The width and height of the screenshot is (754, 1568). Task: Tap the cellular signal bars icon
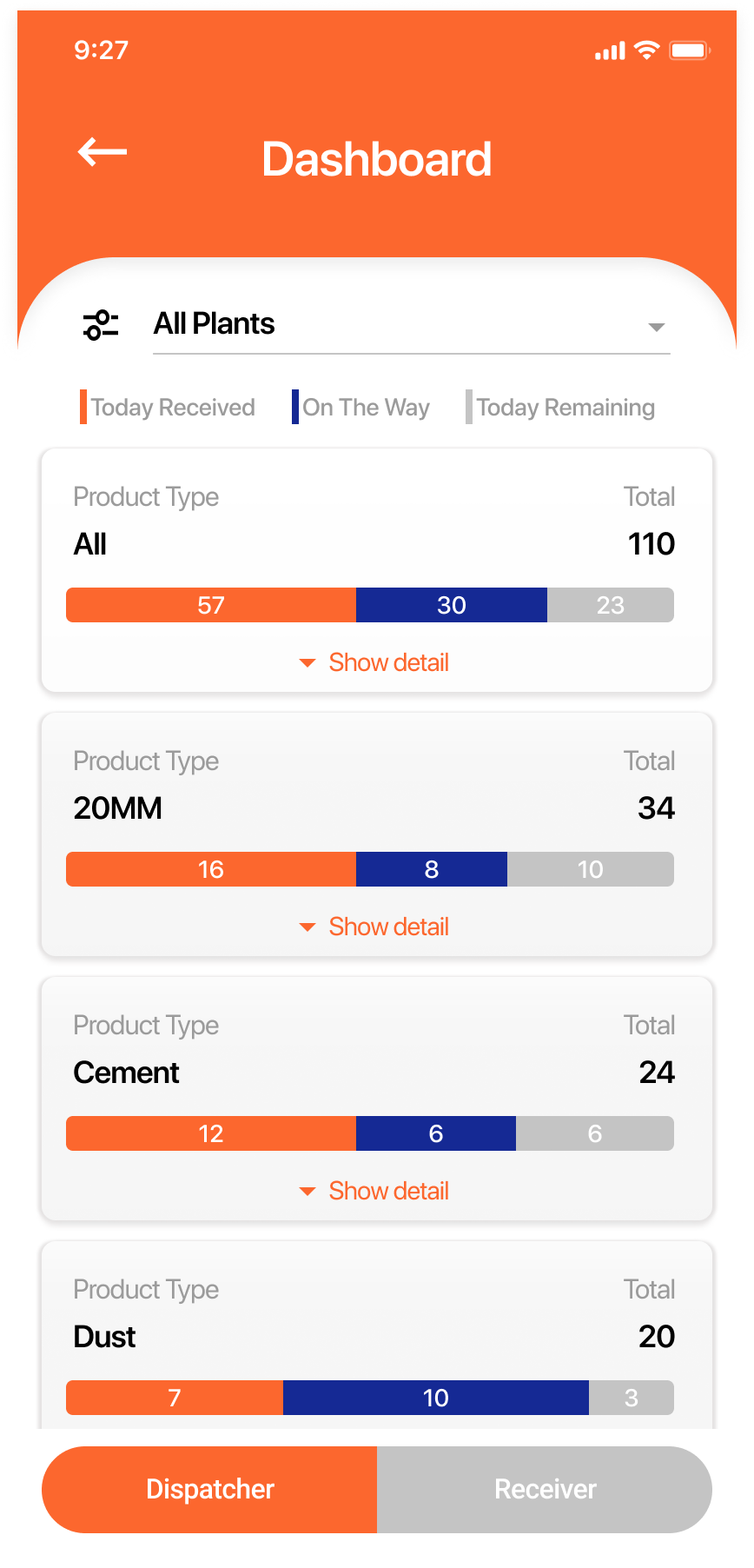coord(610,51)
